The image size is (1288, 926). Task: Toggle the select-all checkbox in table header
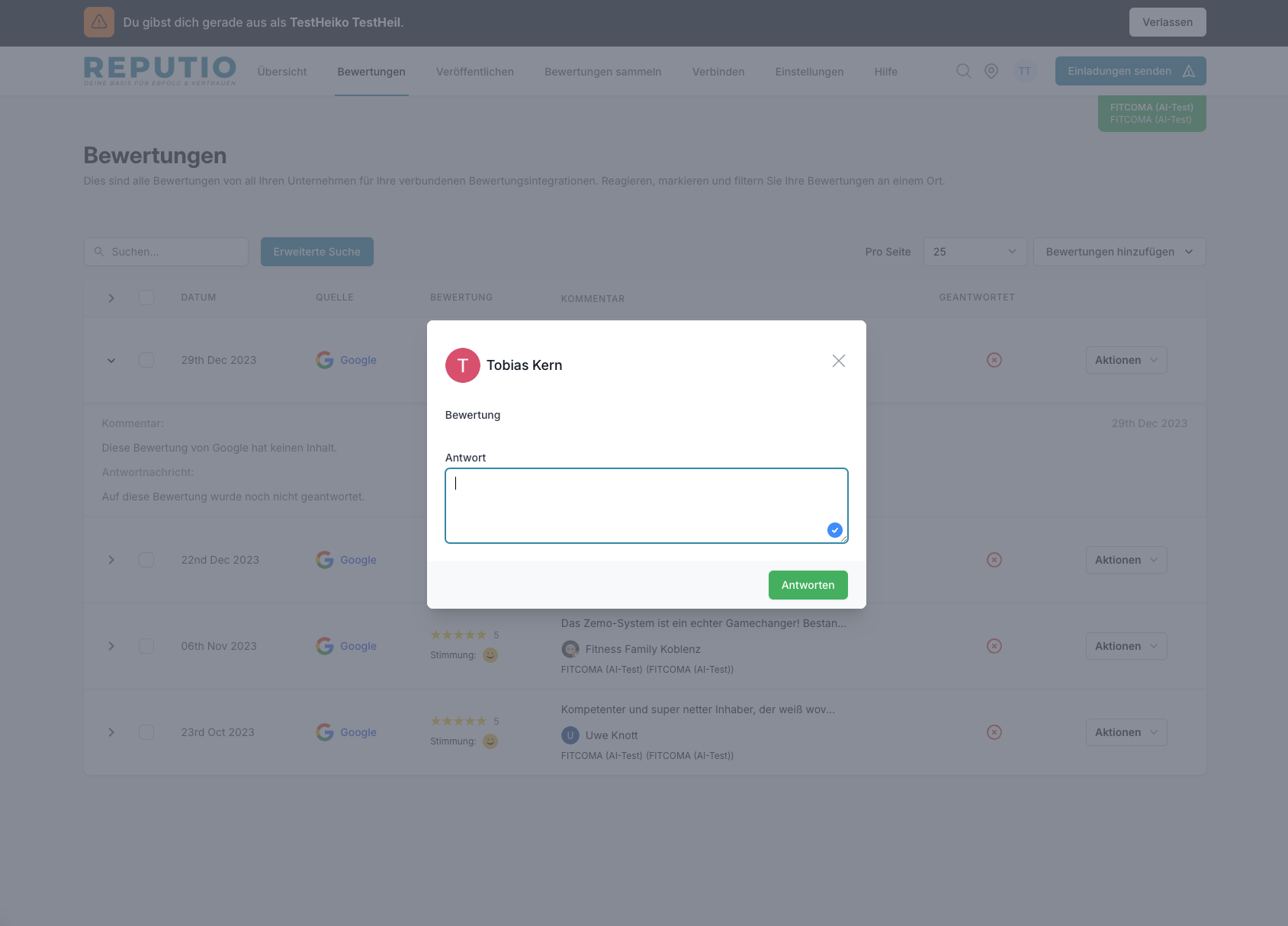coord(146,297)
